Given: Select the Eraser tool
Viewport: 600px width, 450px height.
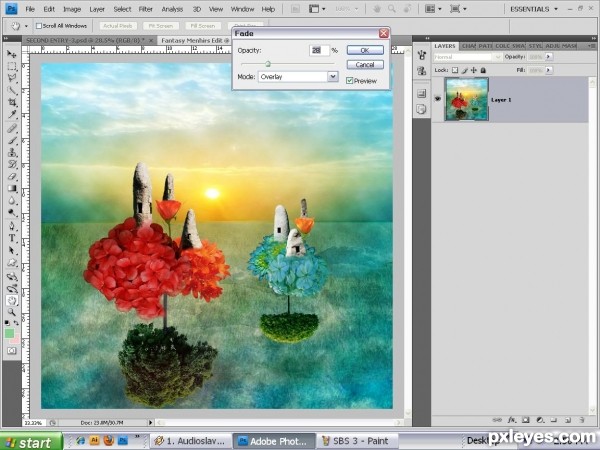Looking at the screenshot, I should click(x=12, y=176).
